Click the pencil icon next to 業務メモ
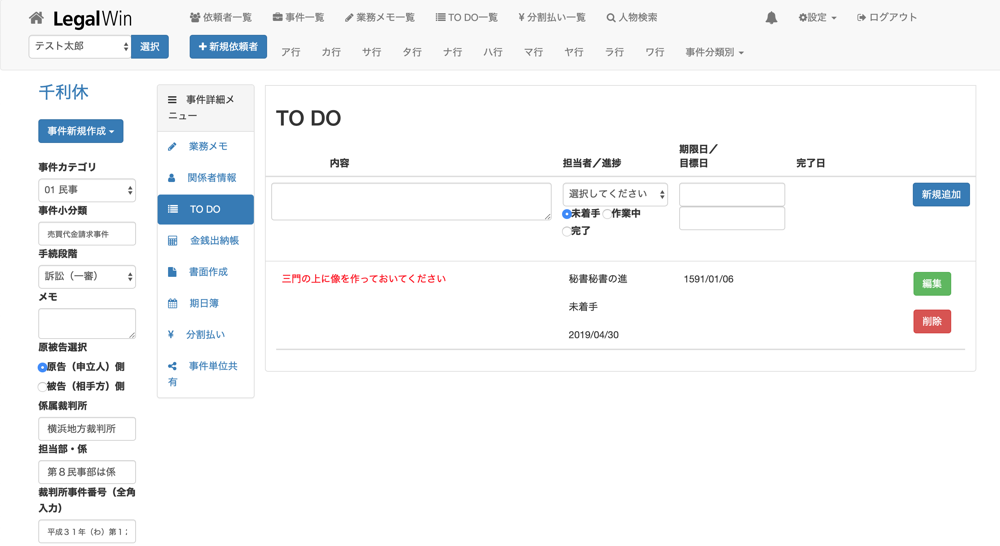The height and width of the screenshot is (546, 1000). click(x=172, y=146)
